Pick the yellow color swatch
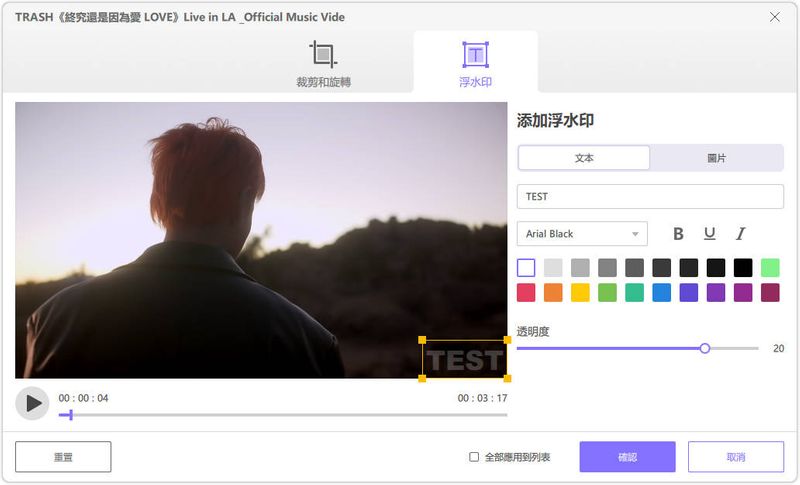This screenshot has height=485, width=800. (x=580, y=293)
